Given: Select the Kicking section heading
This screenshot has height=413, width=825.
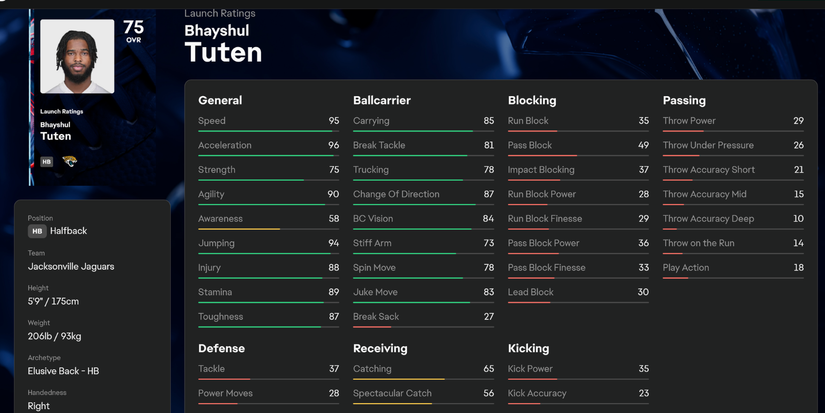Looking at the screenshot, I should coord(528,348).
